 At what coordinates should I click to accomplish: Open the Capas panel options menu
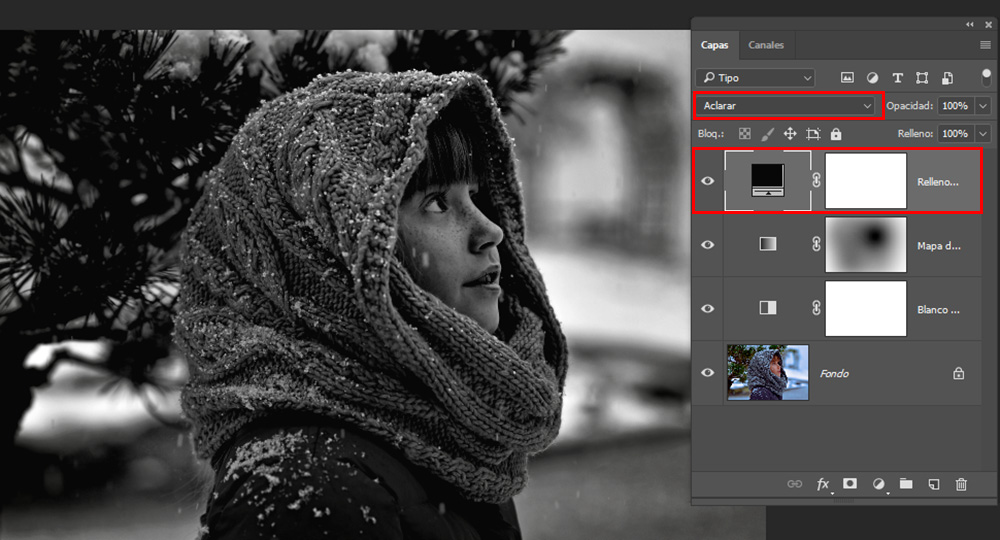pyautogui.click(x=985, y=45)
